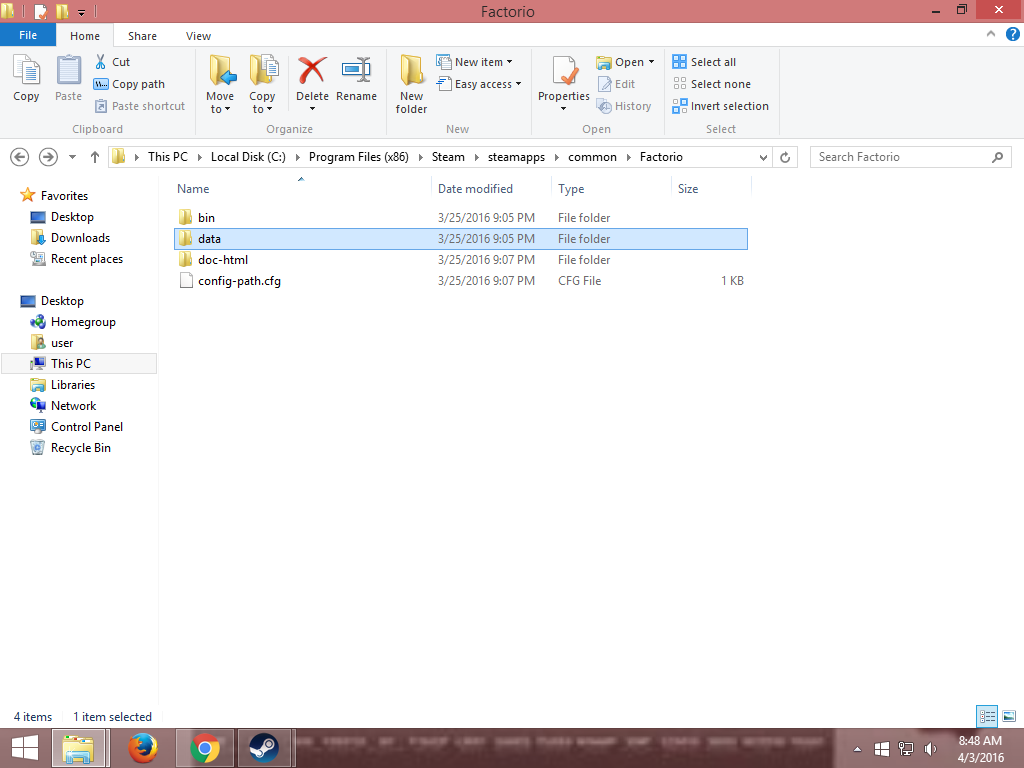Open Steam from the taskbar
1024x768 pixels.
click(x=263, y=748)
